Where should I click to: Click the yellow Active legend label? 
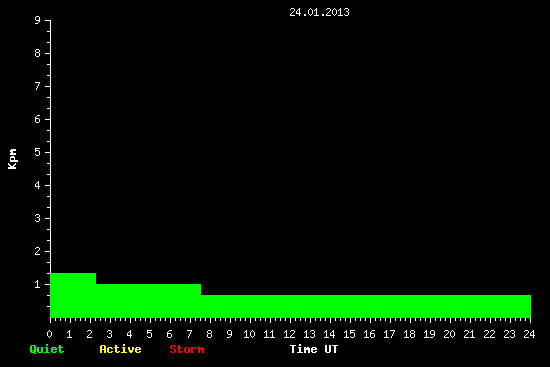point(120,349)
